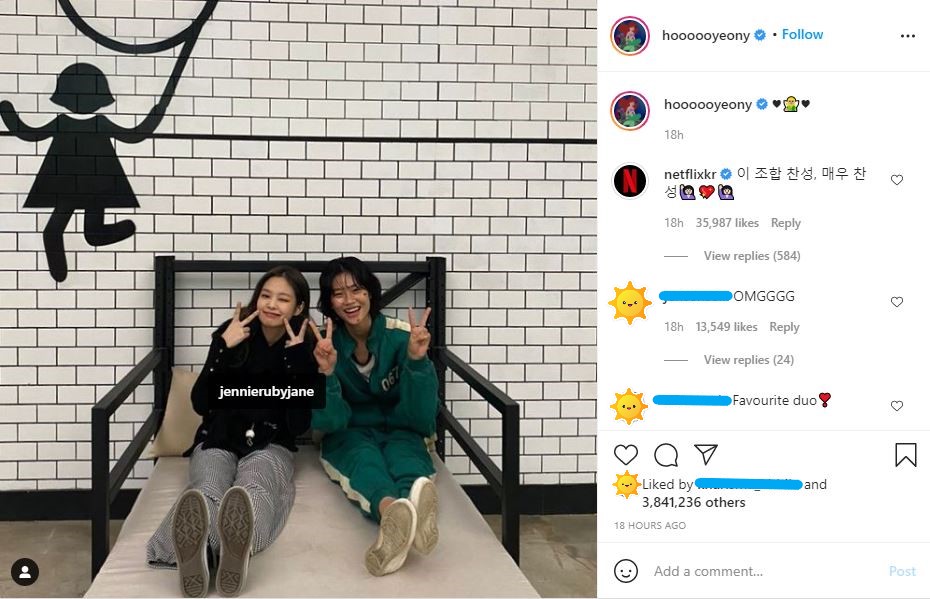Image resolution: width=930 pixels, height=599 pixels.
Task: Expand View replies (24)
Action: 749,359
